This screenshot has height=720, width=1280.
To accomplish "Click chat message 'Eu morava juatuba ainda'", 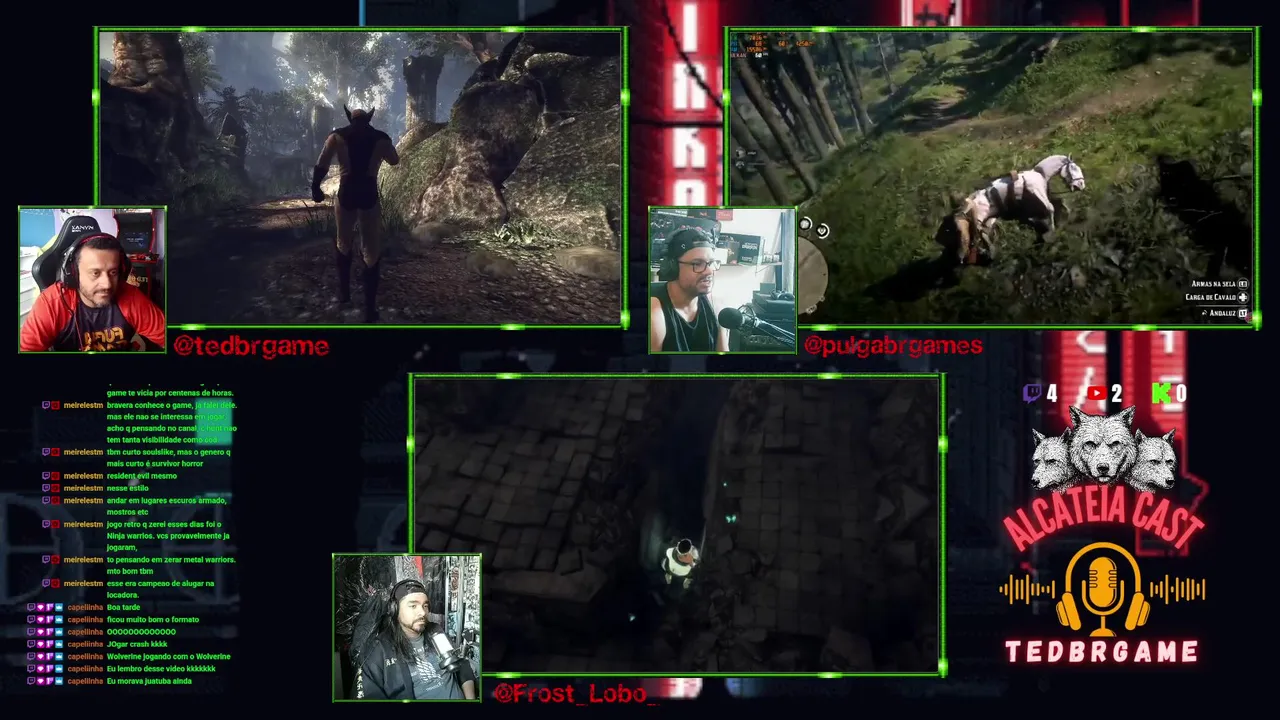I will [x=149, y=681].
